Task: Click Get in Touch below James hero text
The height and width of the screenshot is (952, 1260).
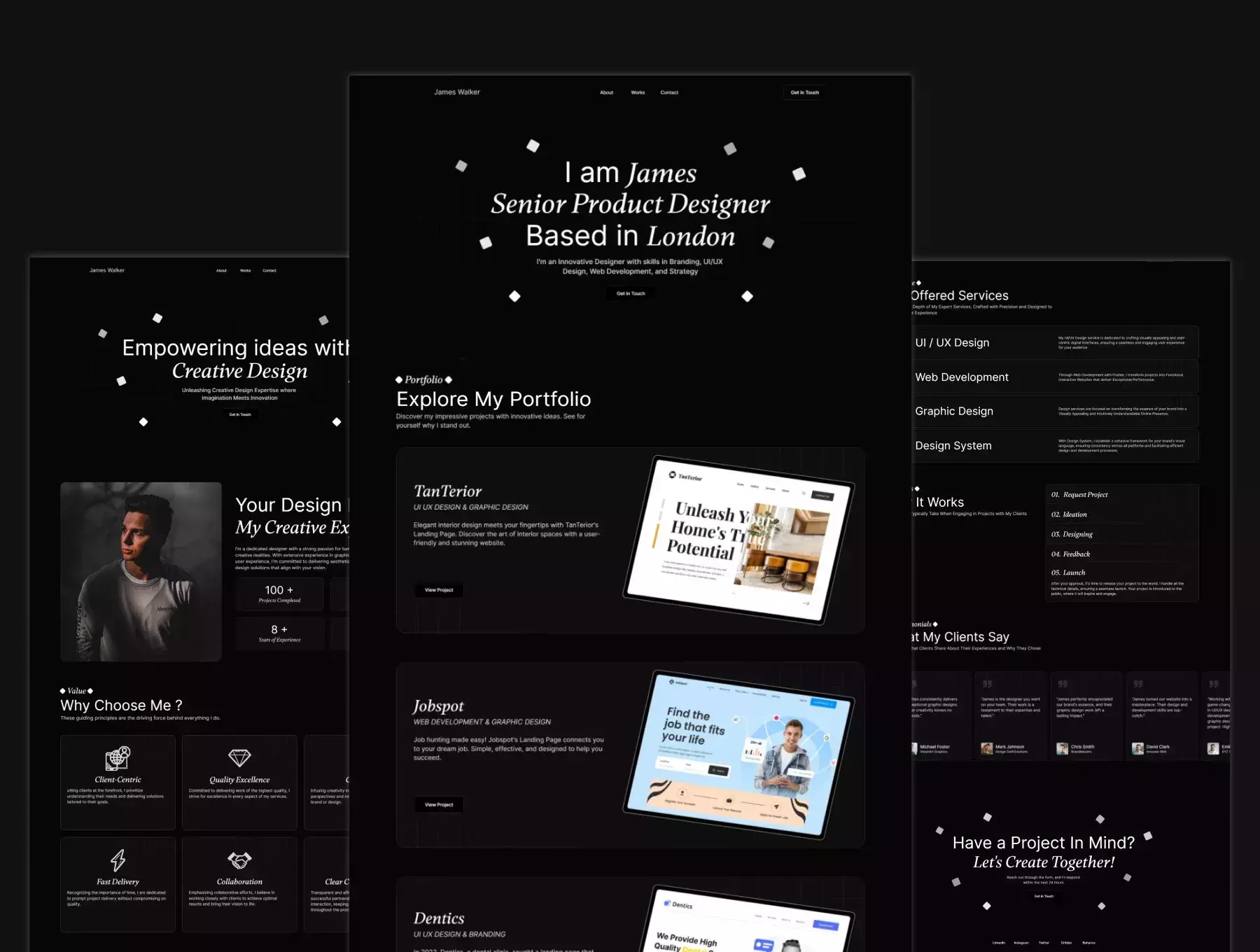Action: coord(631,293)
